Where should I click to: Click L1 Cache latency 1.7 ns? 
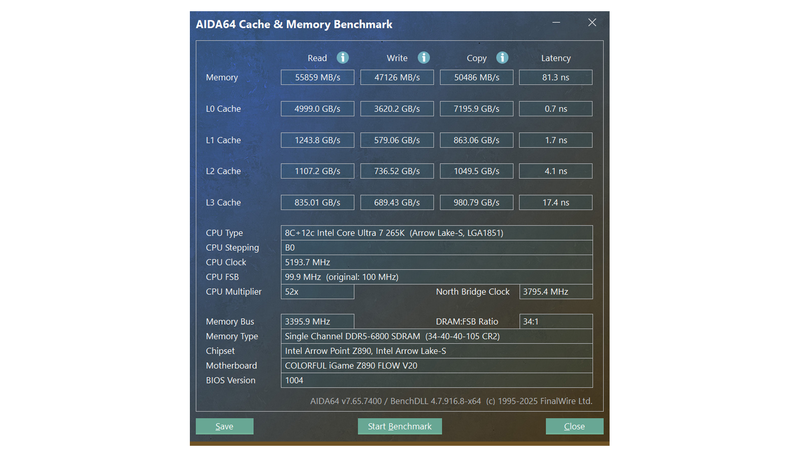pos(556,140)
